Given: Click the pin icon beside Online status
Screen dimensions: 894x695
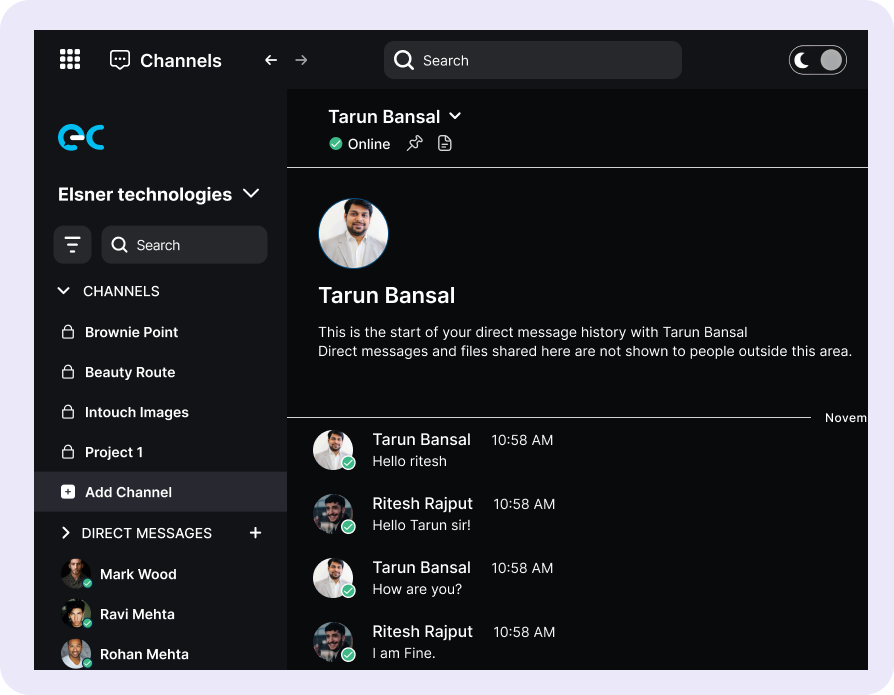Looking at the screenshot, I should (415, 144).
